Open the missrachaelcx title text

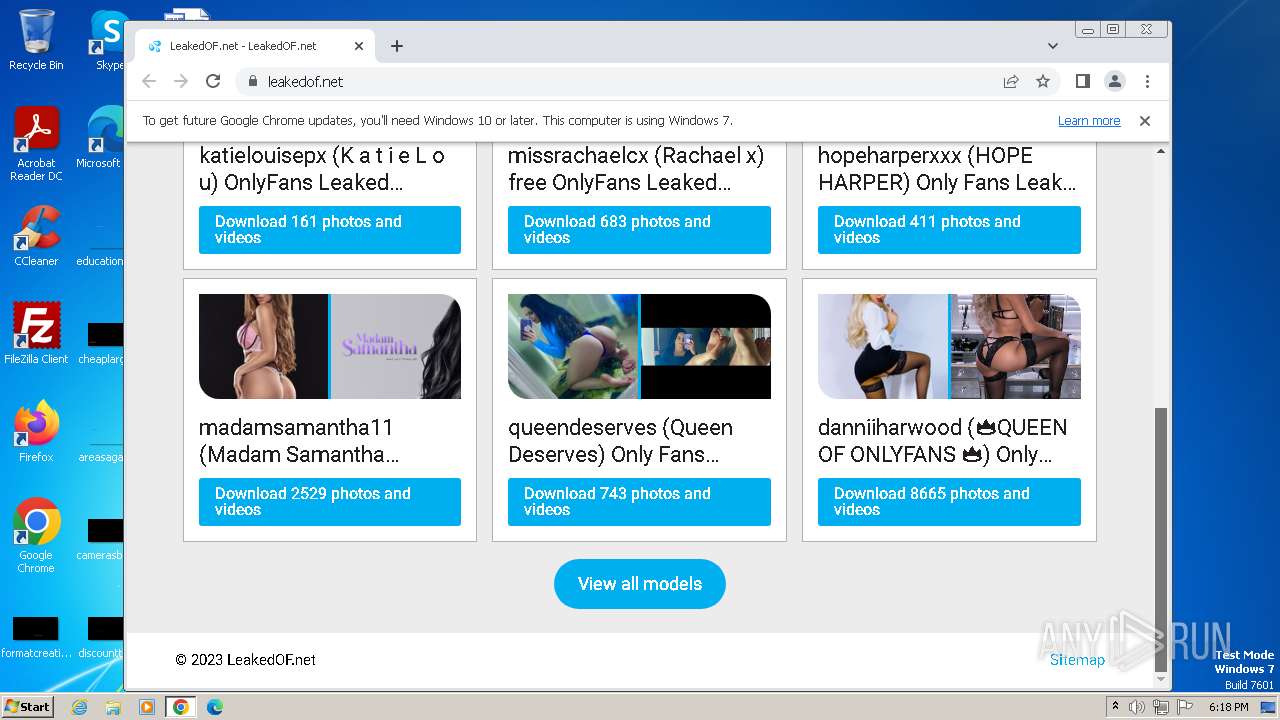[636, 169]
